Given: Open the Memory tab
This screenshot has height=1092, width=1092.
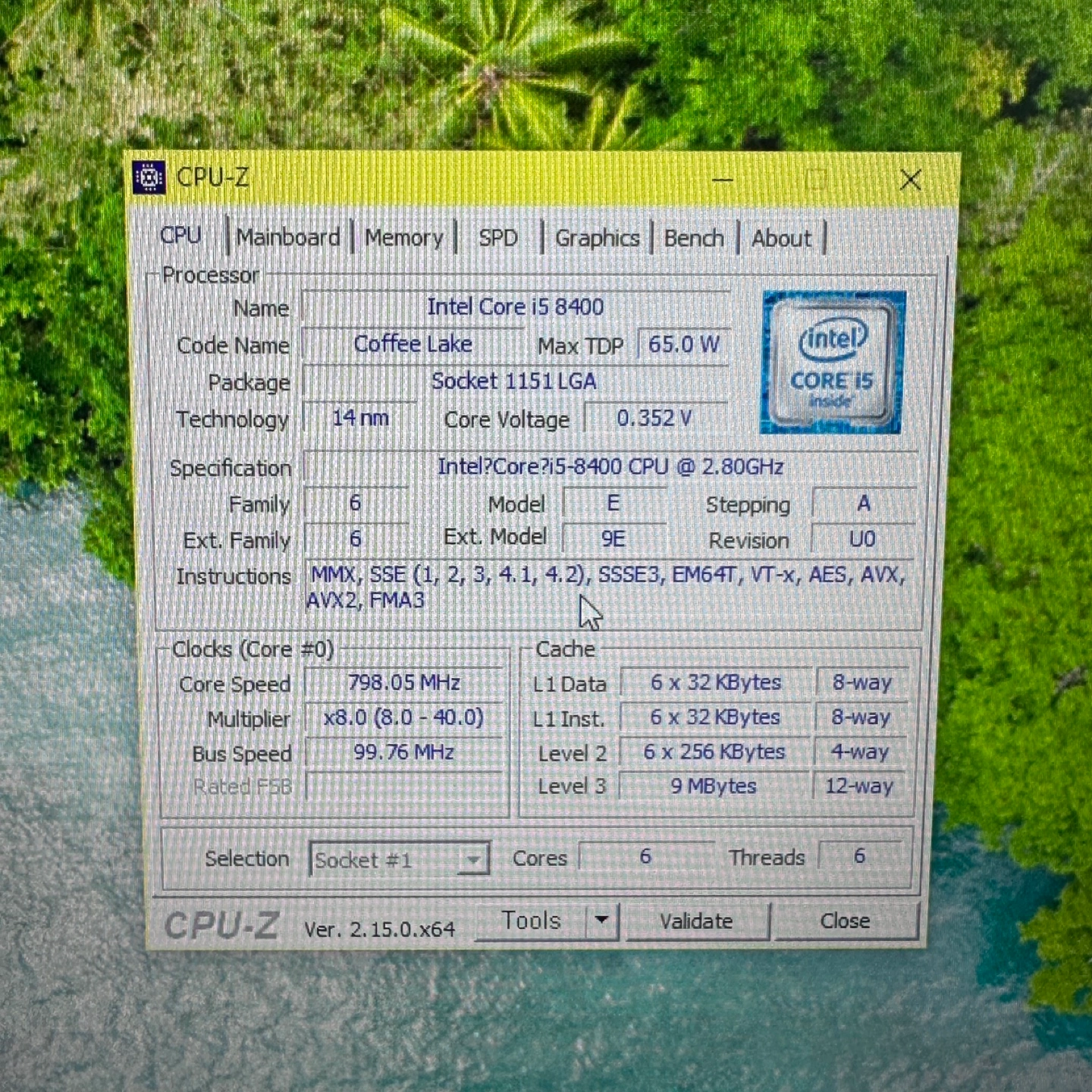Looking at the screenshot, I should 403,237.
